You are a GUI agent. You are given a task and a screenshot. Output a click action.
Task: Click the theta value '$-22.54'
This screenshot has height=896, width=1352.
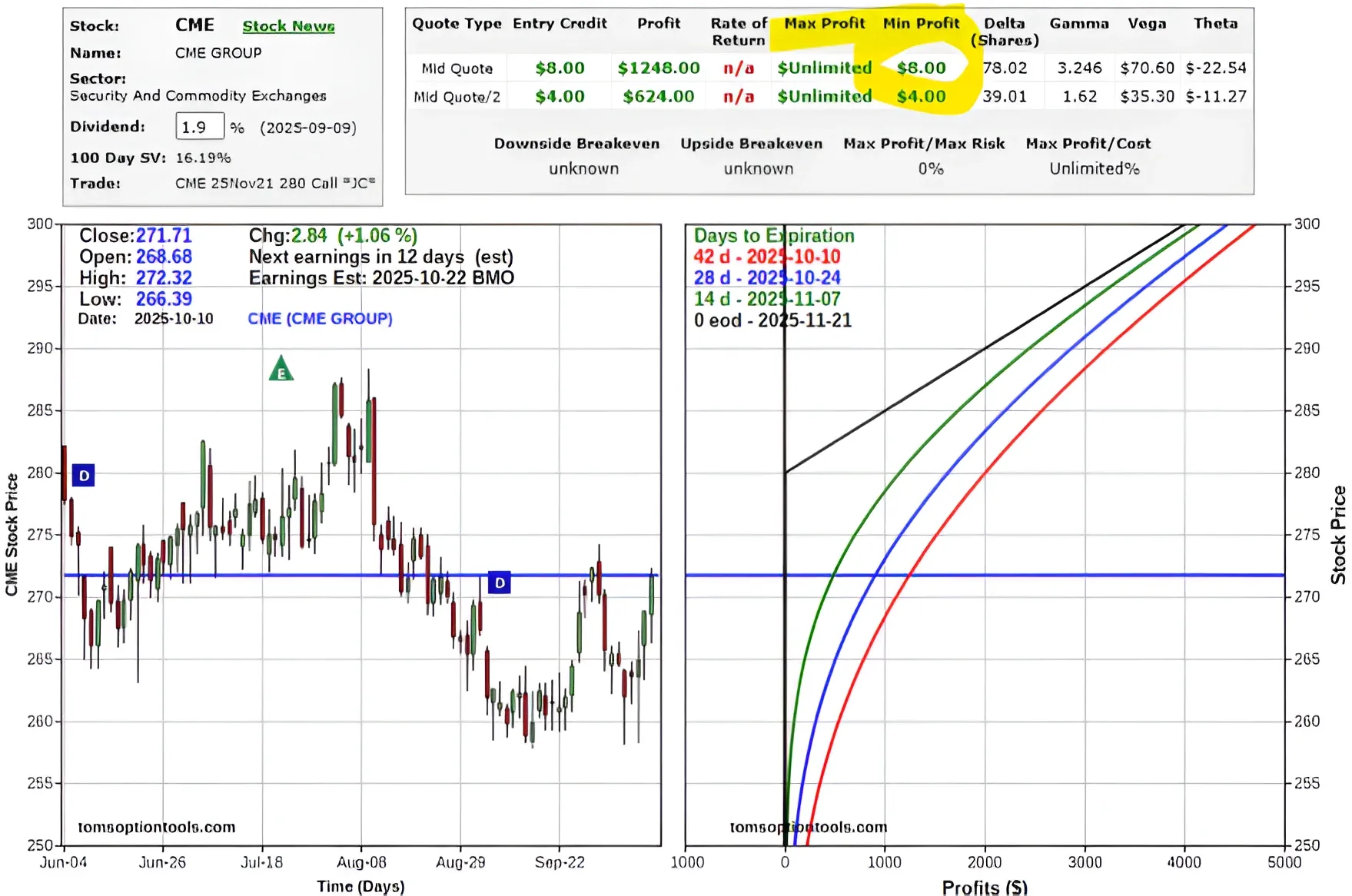click(x=1216, y=68)
